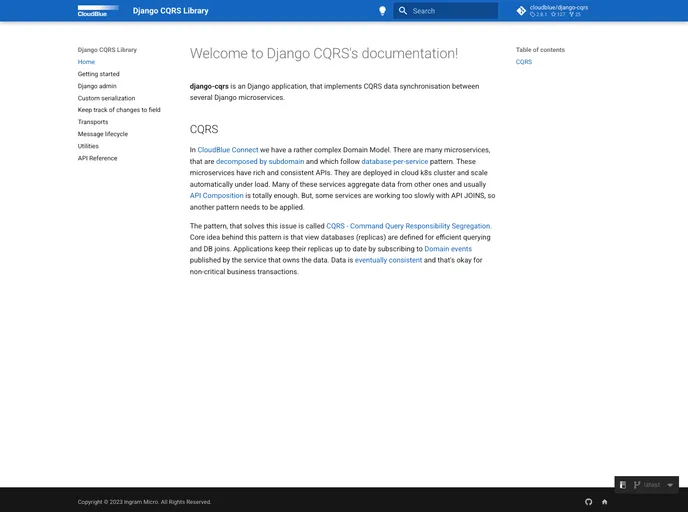Open the Django CQRS Library header title
The image size is (688, 512).
pos(170,11)
